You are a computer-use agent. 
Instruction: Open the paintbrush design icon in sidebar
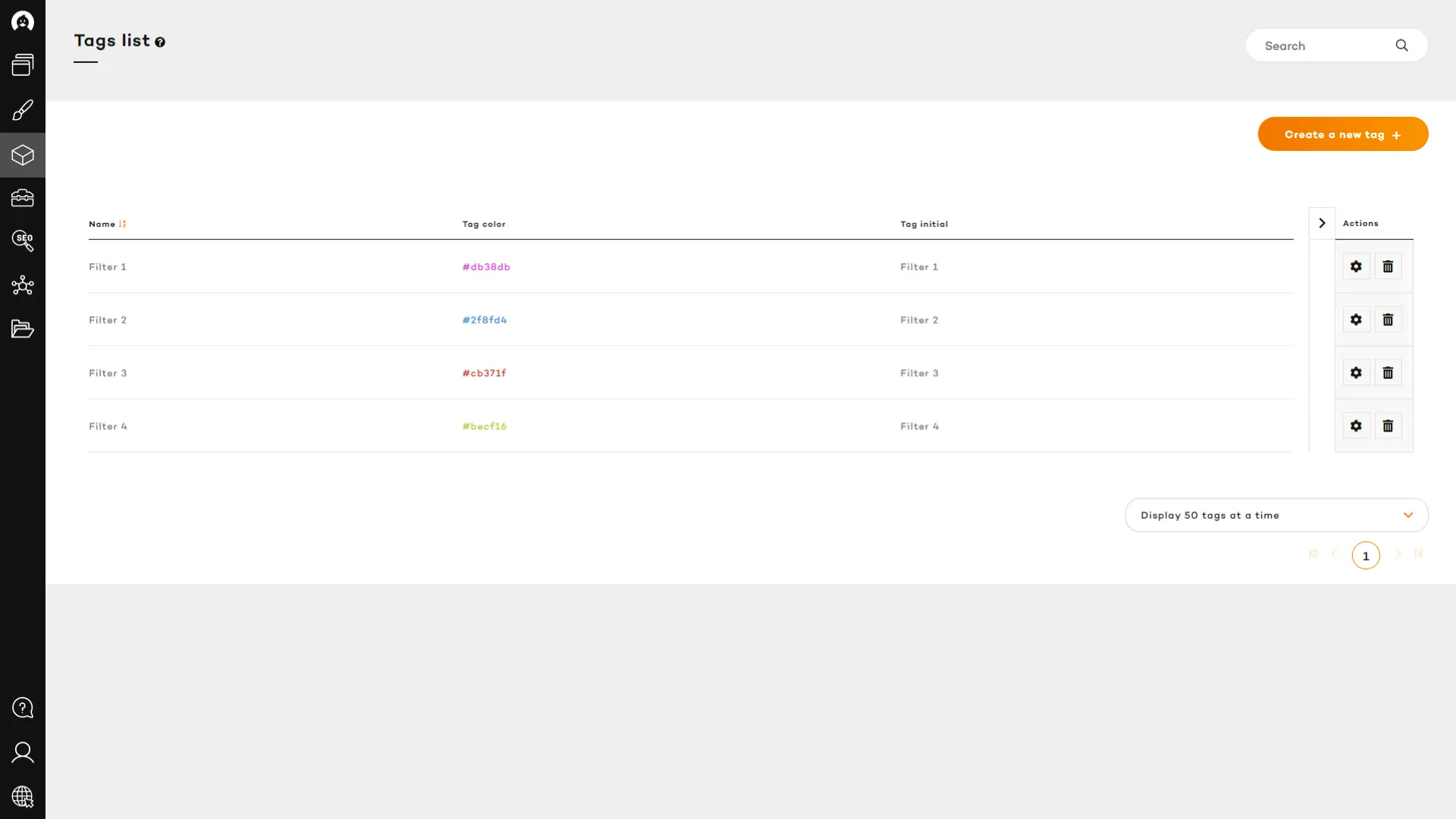click(23, 111)
